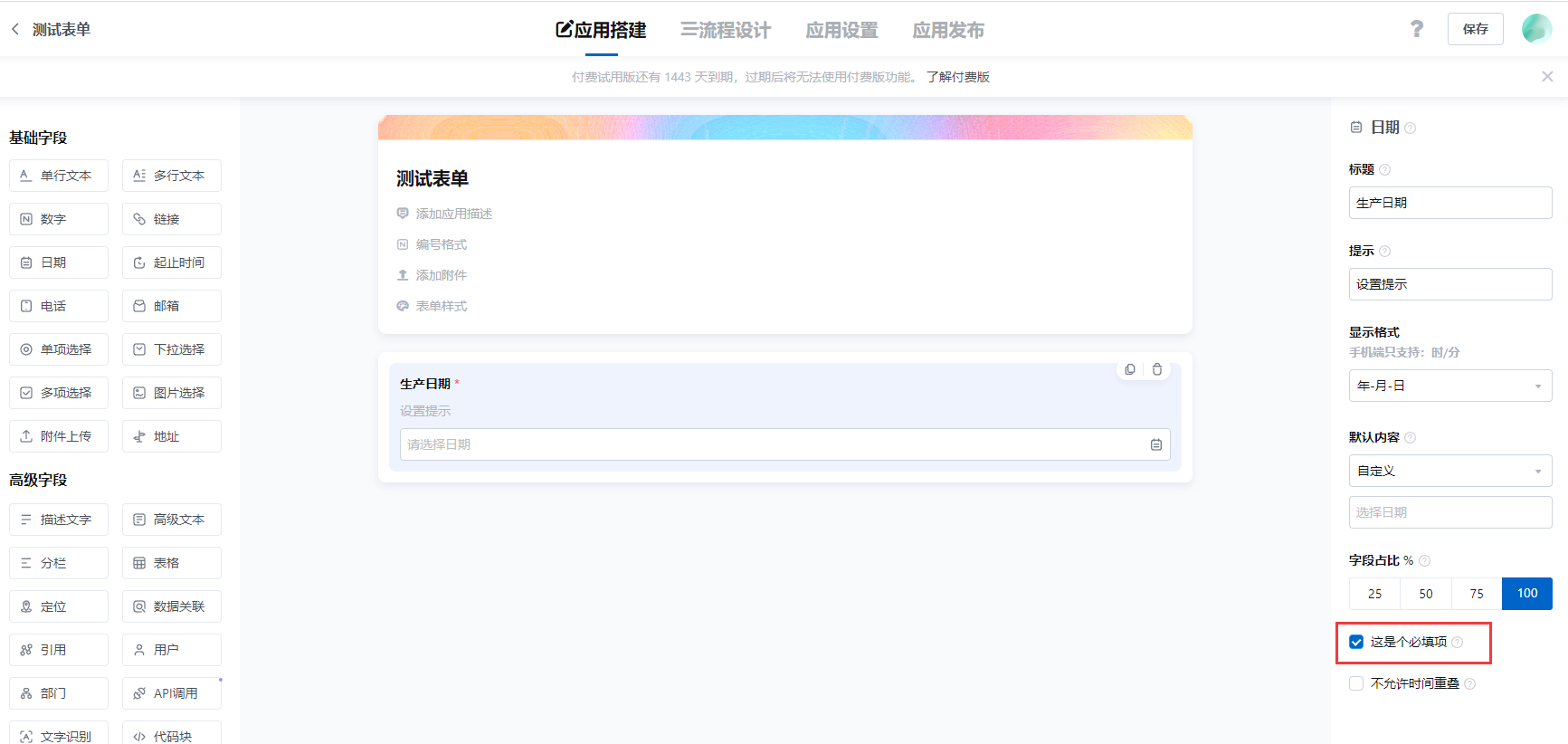Copy the 生产日期 field

1130,369
